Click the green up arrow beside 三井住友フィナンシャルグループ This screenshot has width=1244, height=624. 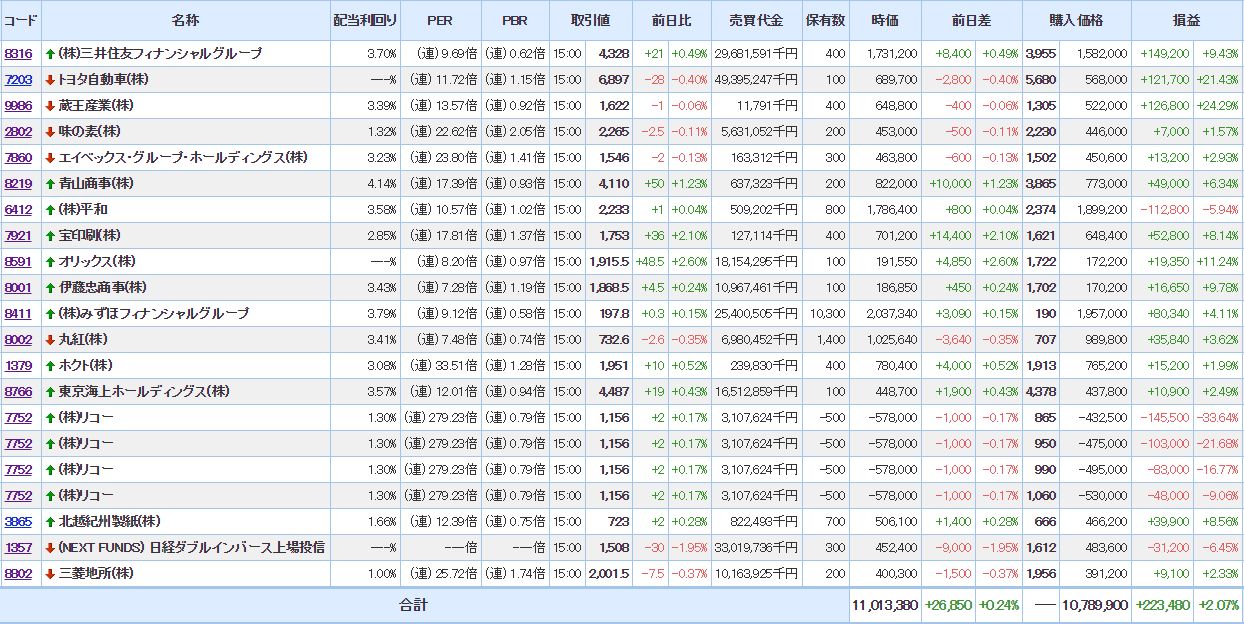[x=50, y=53]
